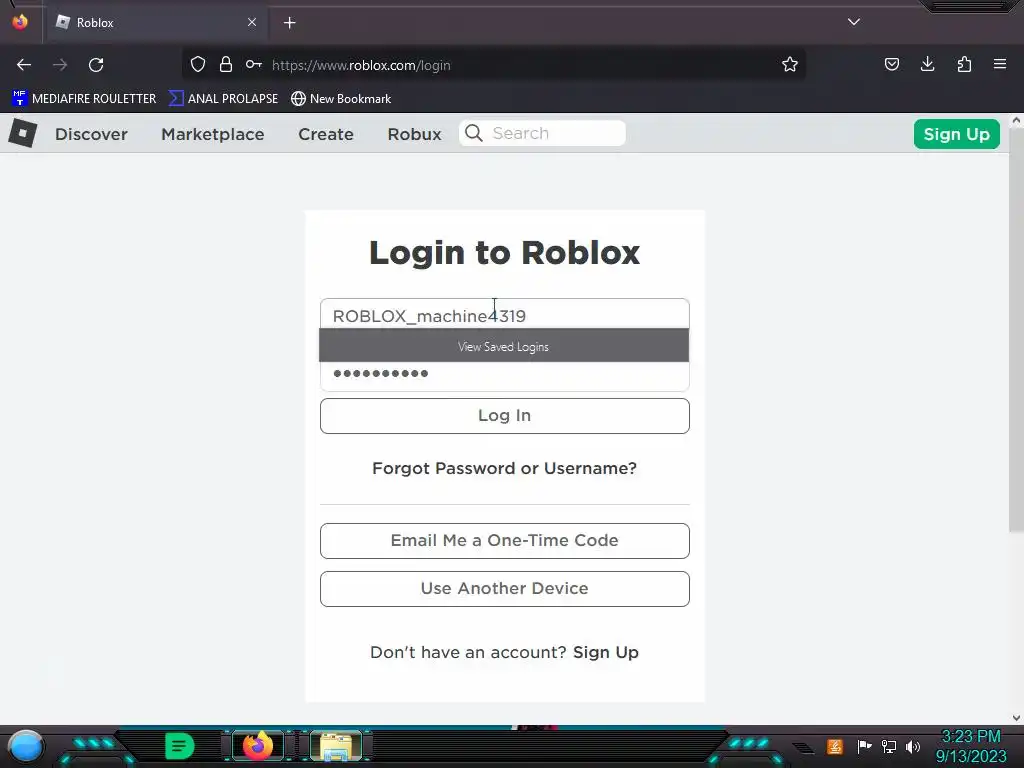Open the Pocket save icon

pyautogui.click(x=891, y=65)
